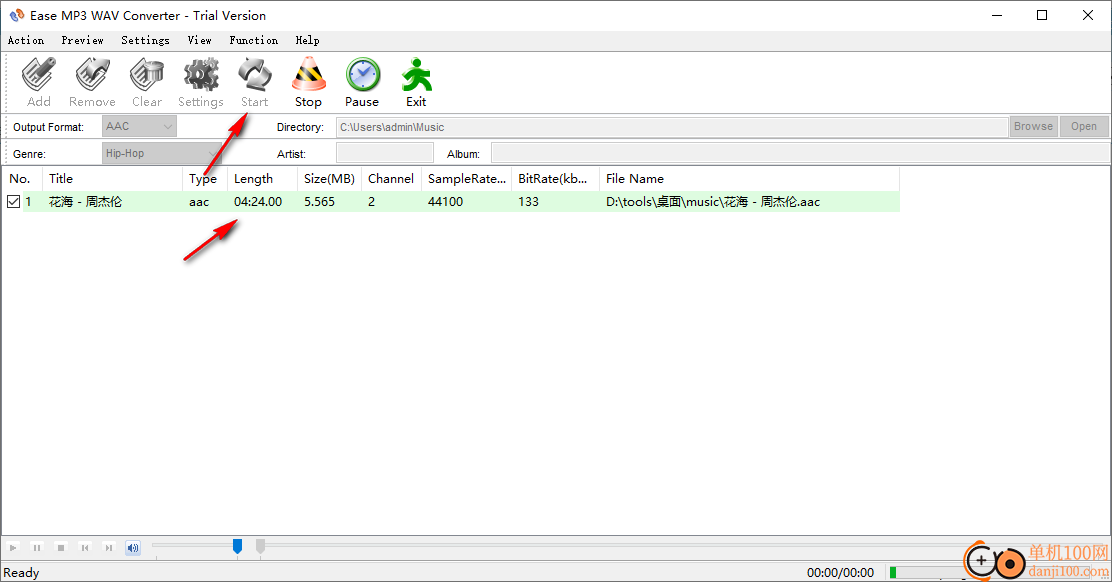The height and width of the screenshot is (582, 1112).
Task: Click the stop button in preview bar
Action: pyautogui.click(x=61, y=547)
